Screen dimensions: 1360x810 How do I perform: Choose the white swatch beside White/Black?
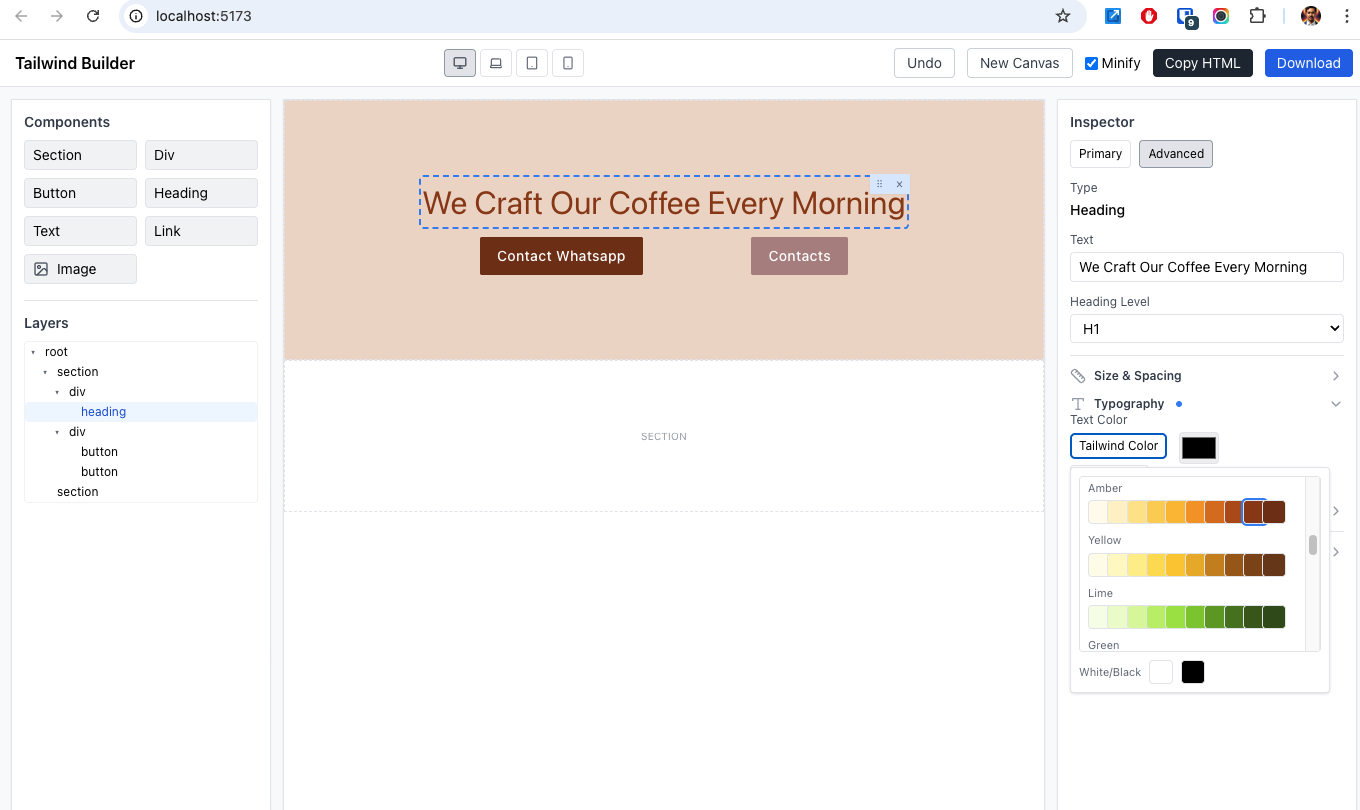click(1160, 672)
